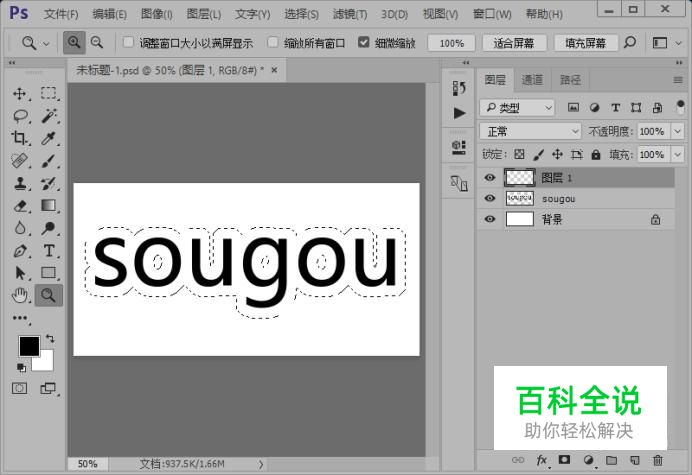Screen dimensions: 692x475
Task: Select the Horizontal Type tool
Action: pyautogui.click(x=49, y=251)
